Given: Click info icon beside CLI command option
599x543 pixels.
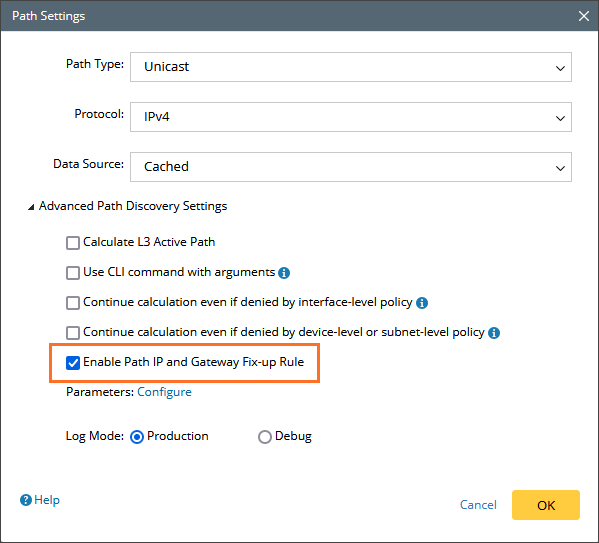Looking at the screenshot, I should click(x=284, y=273).
